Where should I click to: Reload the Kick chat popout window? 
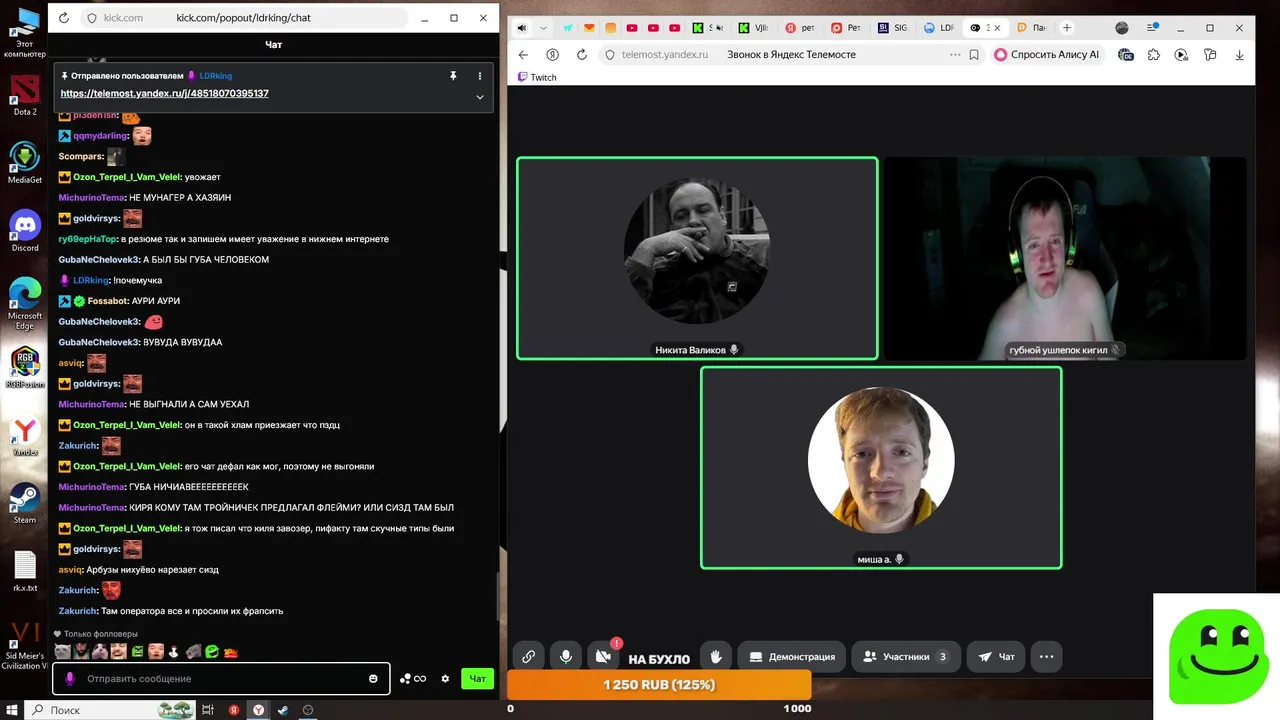click(64, 18)
